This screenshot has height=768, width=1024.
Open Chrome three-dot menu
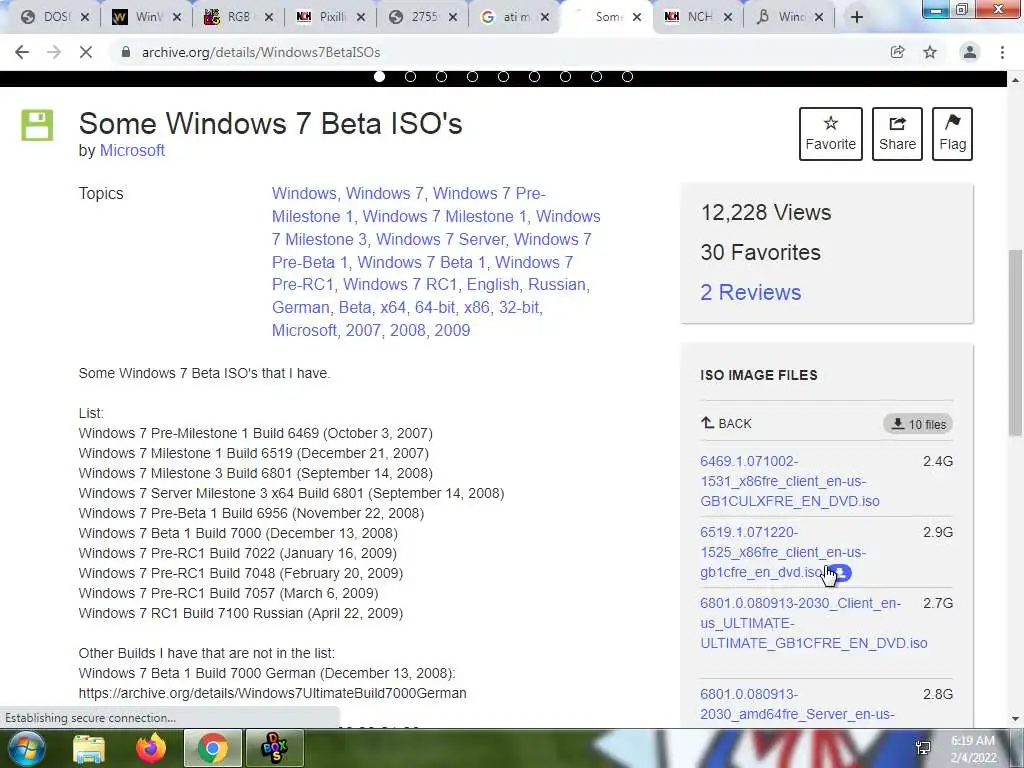1002,52
